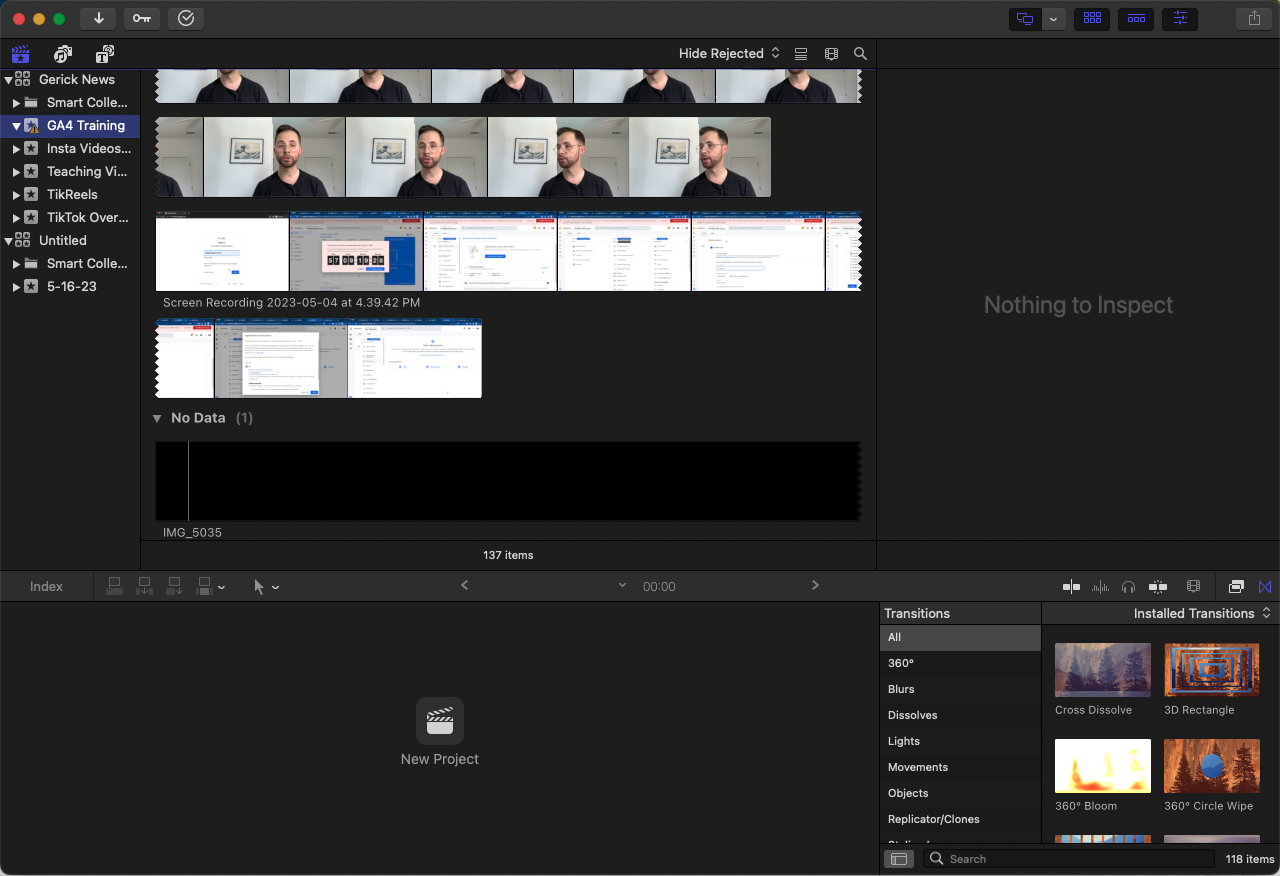
Task: Create a New Project
Action: point(440,732)
